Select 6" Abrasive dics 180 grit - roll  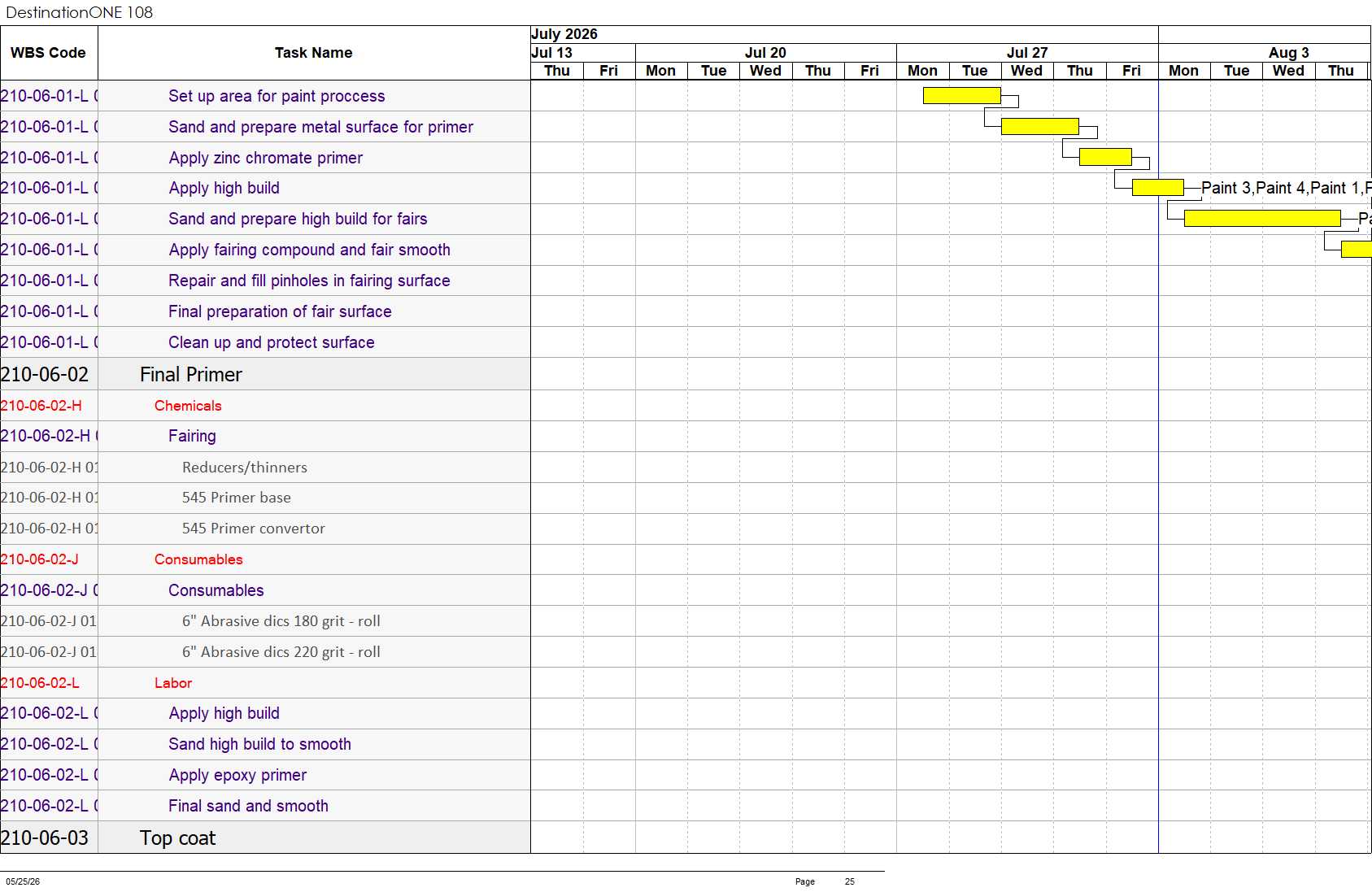pos(281,621)
